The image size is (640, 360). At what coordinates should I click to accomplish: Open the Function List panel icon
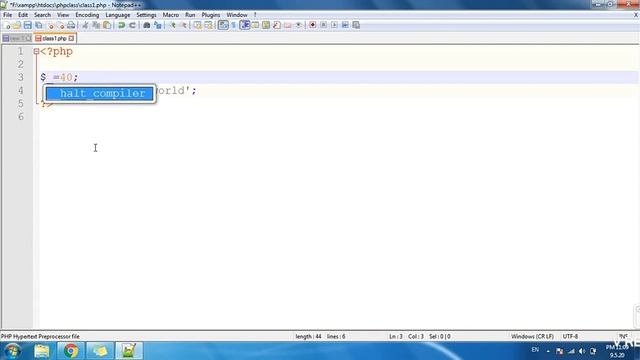pyautogui.click(x=277, y=25)
